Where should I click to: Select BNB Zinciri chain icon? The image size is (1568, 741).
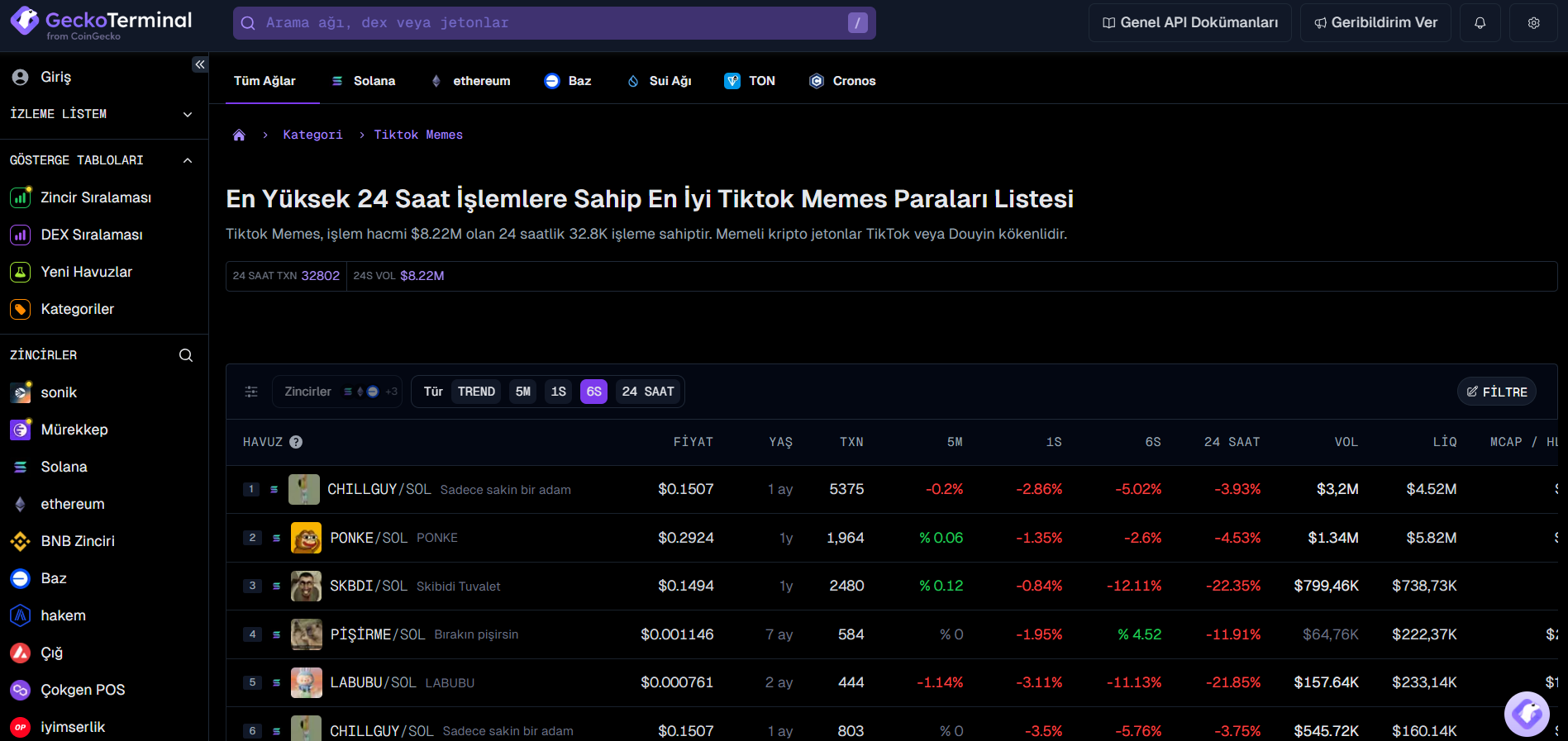pyautogui.click(x=21, y=541)
